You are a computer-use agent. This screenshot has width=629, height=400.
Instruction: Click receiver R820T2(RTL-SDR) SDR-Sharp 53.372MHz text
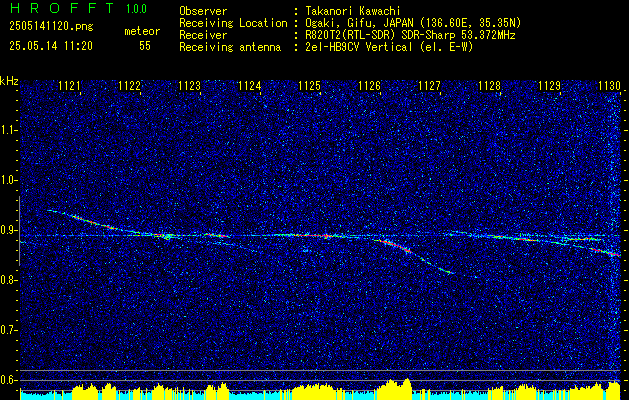tap(410, 35)
